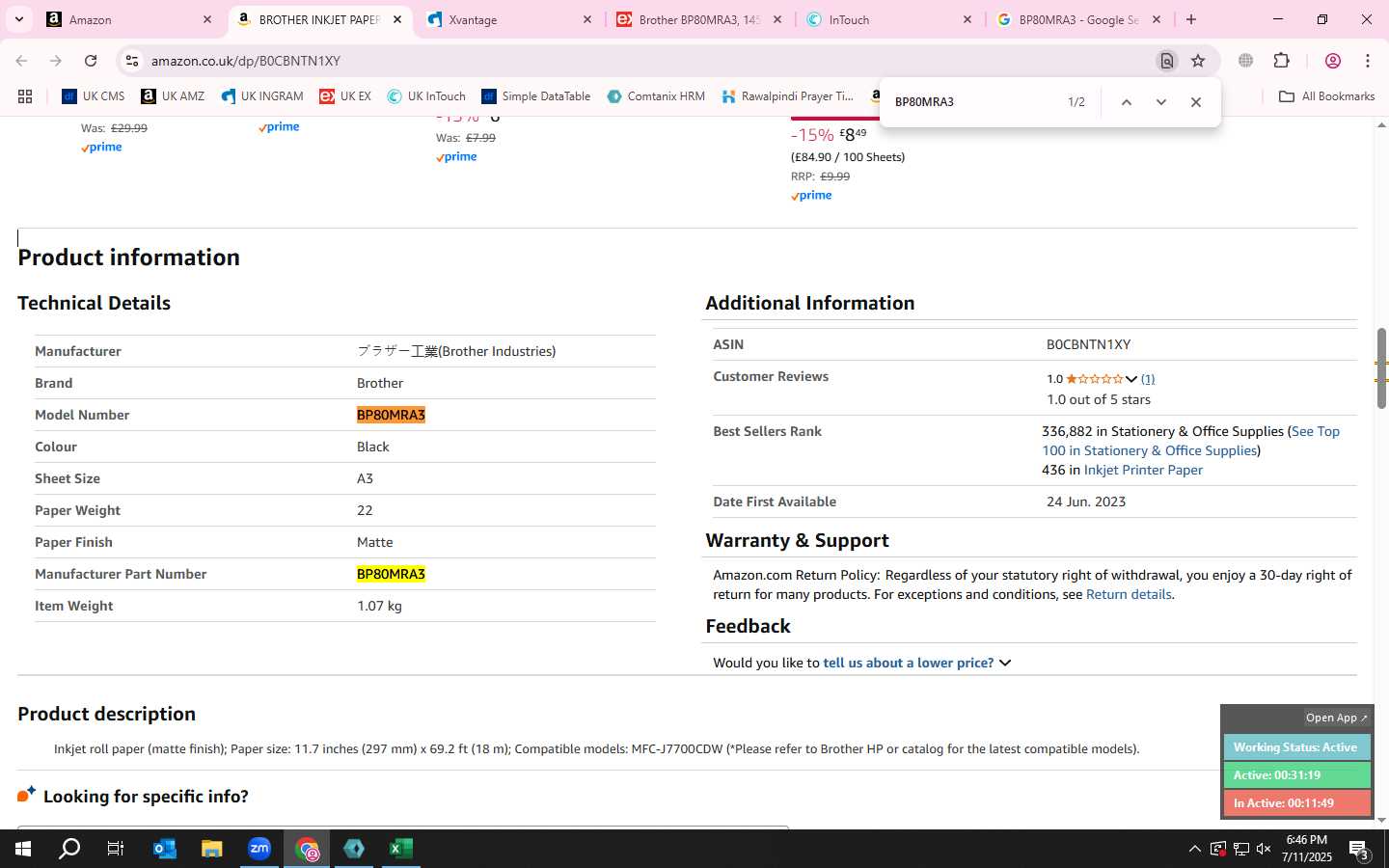Open Contanix HRM bookmark
This screenshot has height=868, width=1389.
click(656, 96)
